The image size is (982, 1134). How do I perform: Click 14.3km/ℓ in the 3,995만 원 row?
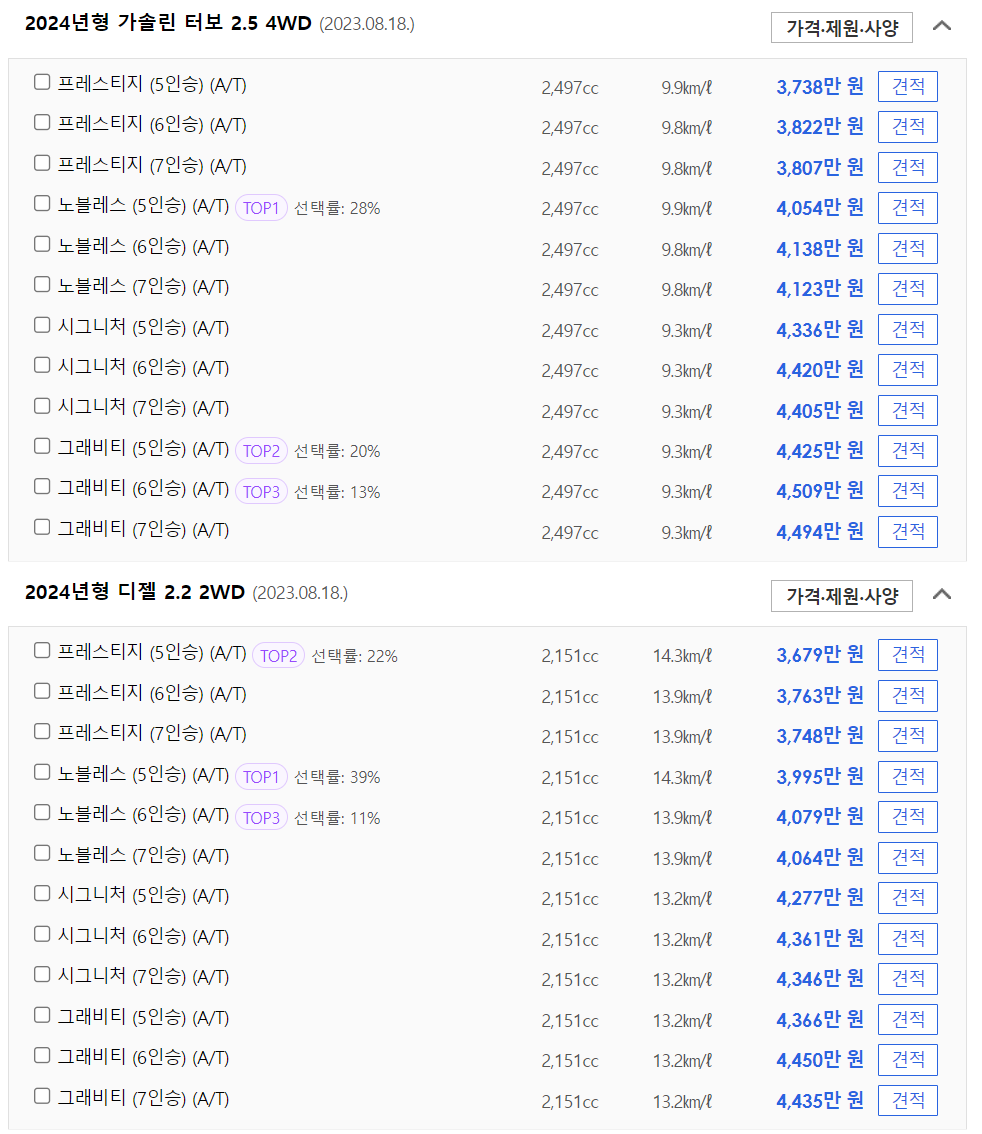pos(682,778)
